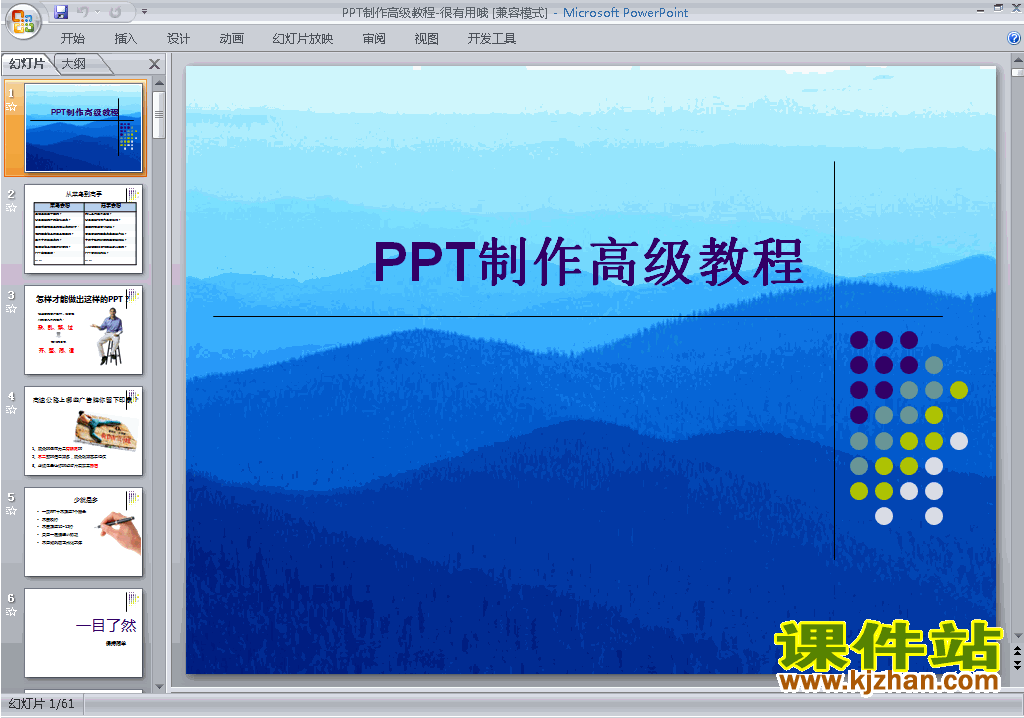The width and height of the screenshot is (1024, 718).
Task: Minimize the PowerPoint window
Action: pyautogui.click(x=980, y=9)
